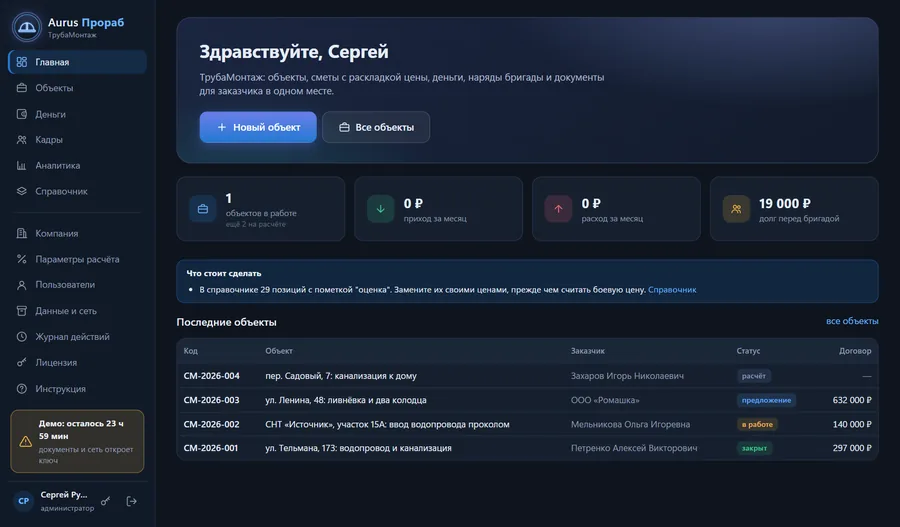900x527 pixels.
Task: Click the Статус column header
Action: 748,351
